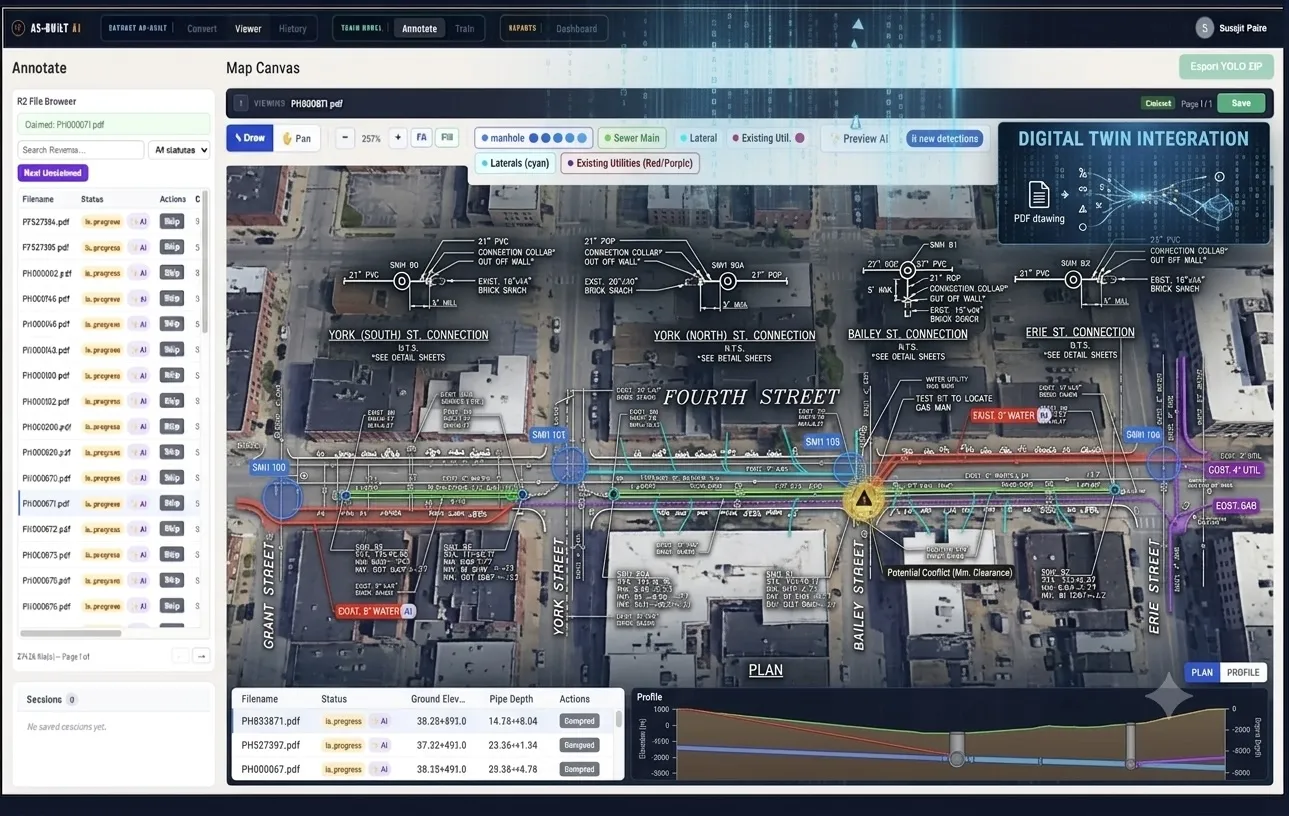Click the Fill toolbar button
The width and height of the screenshot is (1289, 816).
pos(447,138)
